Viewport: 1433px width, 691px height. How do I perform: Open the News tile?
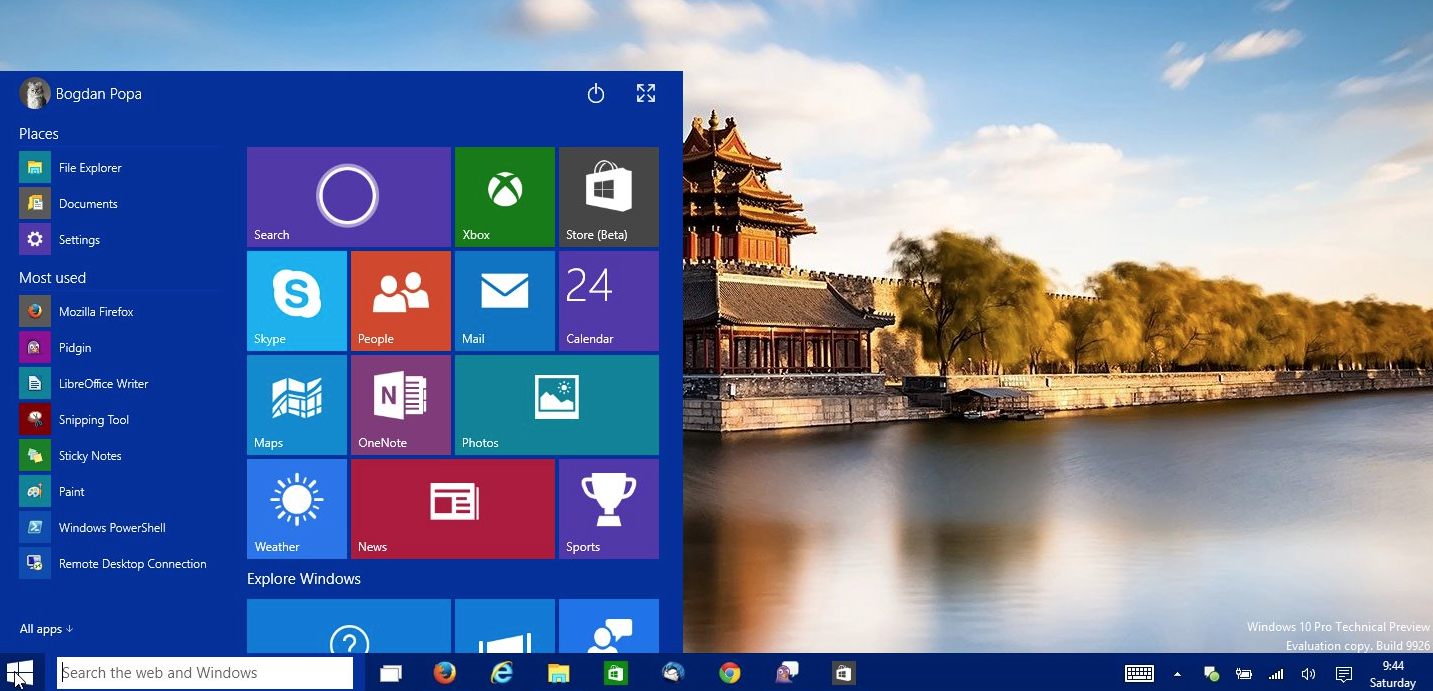[x=453, y=509]
